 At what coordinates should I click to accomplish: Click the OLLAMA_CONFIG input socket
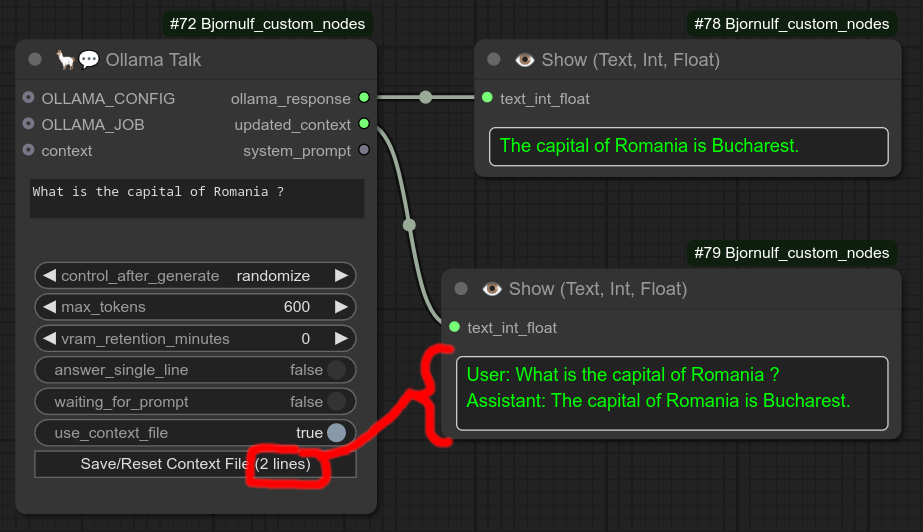click(28, 98)
